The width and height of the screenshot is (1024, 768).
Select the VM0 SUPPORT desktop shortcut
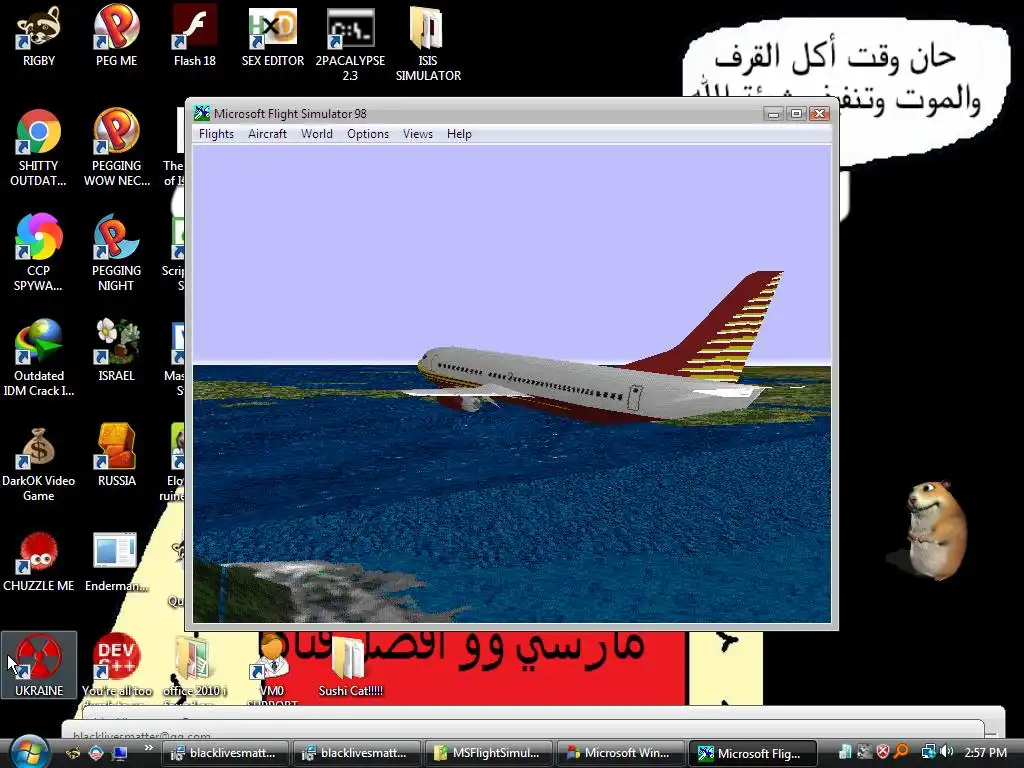272,667
